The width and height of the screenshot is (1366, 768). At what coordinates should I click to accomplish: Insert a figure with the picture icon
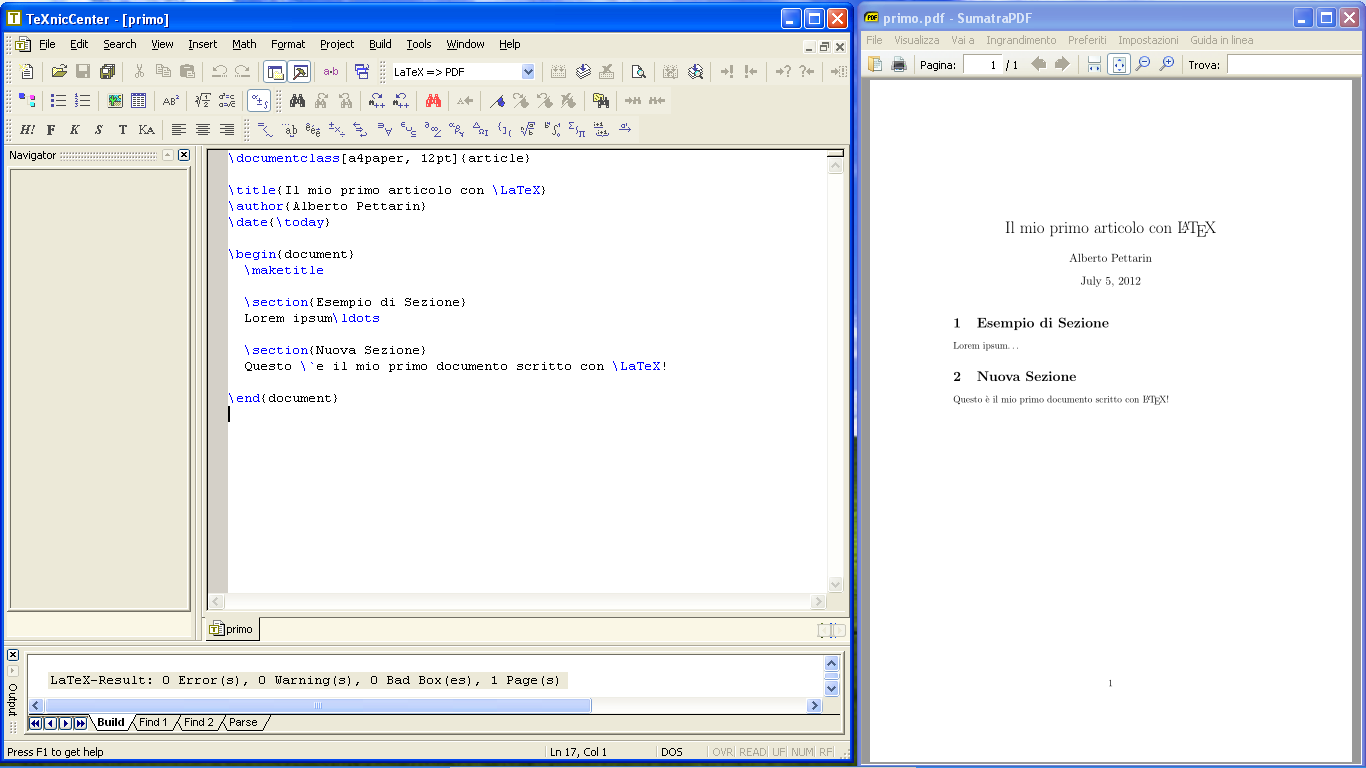[115, 100]
